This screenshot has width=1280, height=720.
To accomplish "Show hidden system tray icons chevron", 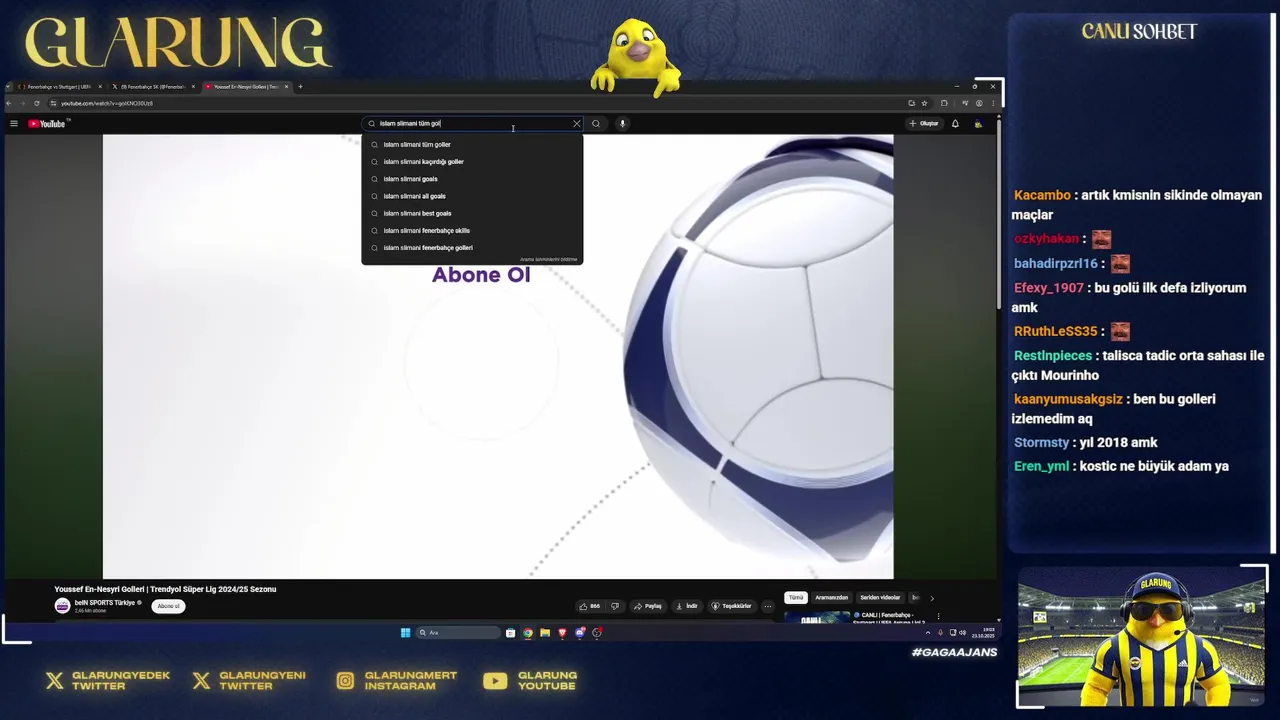I will (x=927, y=633).
